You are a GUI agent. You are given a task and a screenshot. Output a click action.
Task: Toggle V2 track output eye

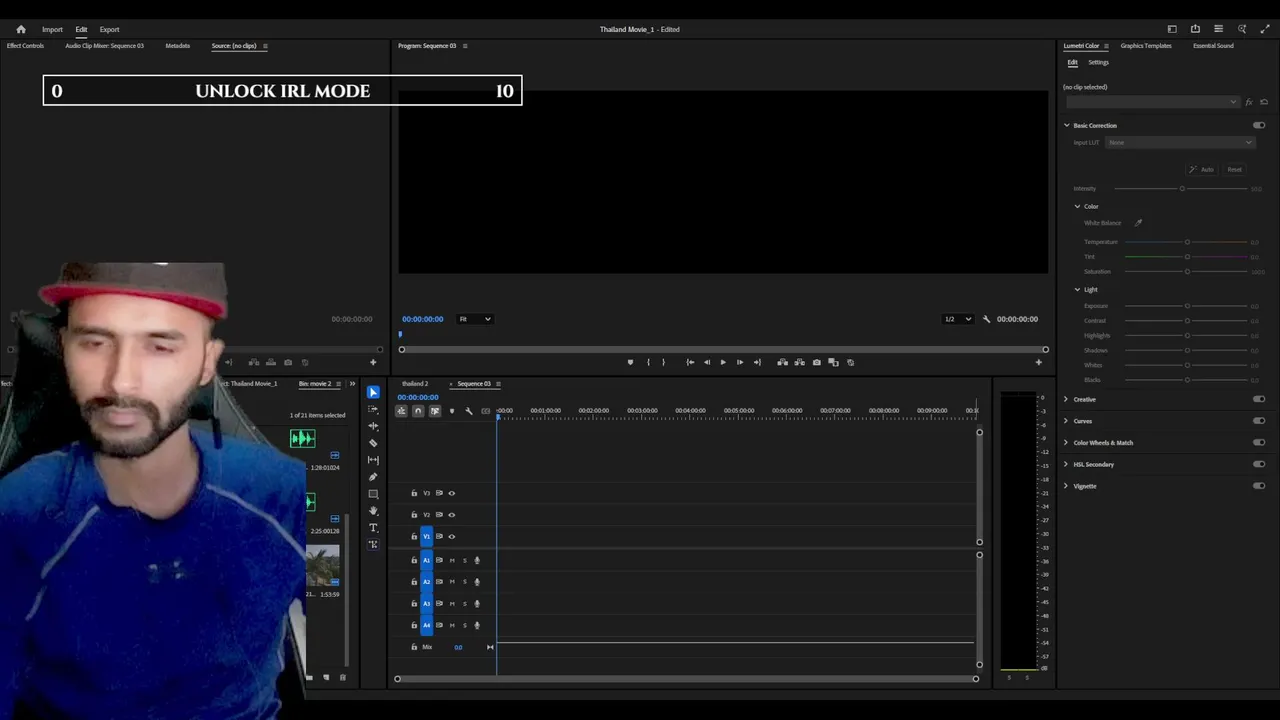point(451,515)
